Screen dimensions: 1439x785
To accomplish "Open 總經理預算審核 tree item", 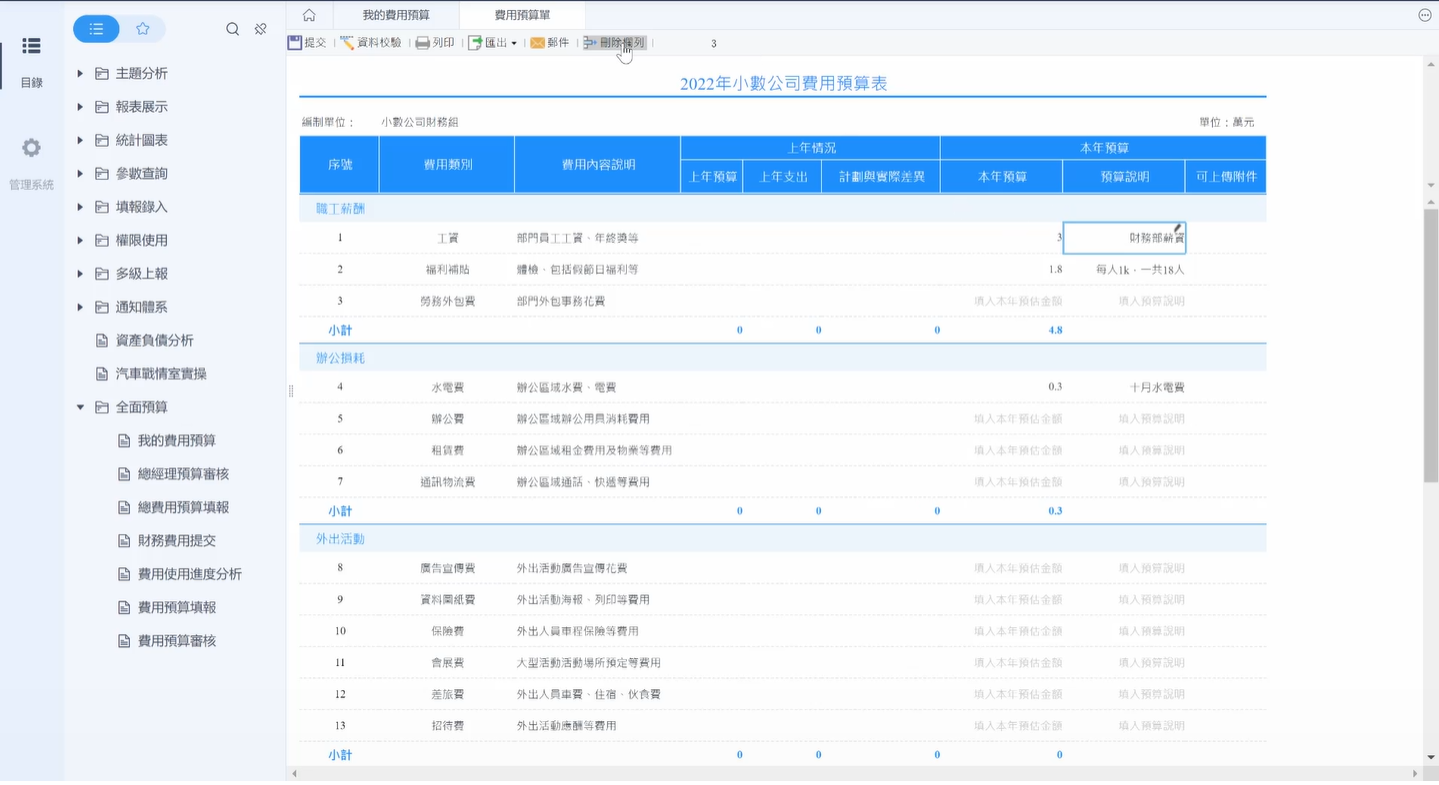I will tap(173, 474).
